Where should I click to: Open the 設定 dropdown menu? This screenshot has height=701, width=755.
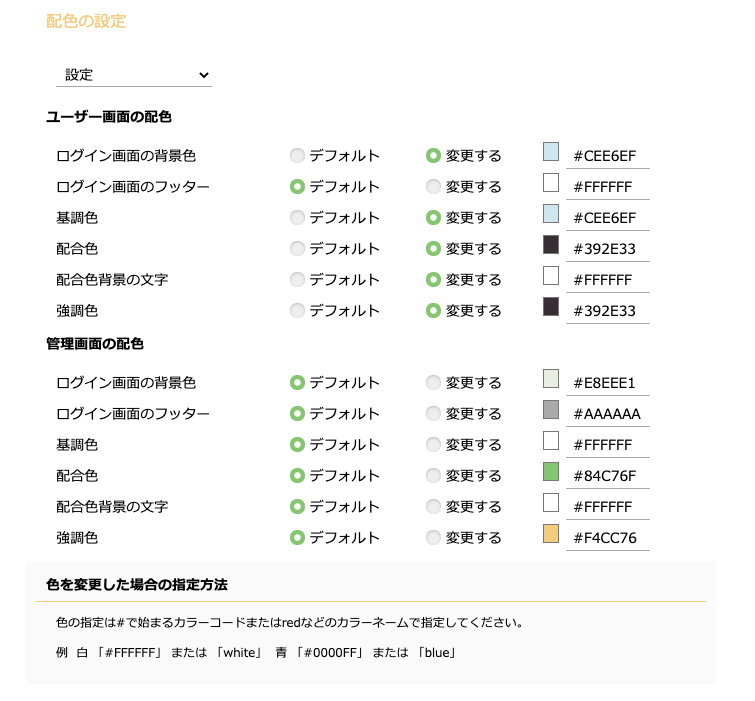(x=134, y=75)
